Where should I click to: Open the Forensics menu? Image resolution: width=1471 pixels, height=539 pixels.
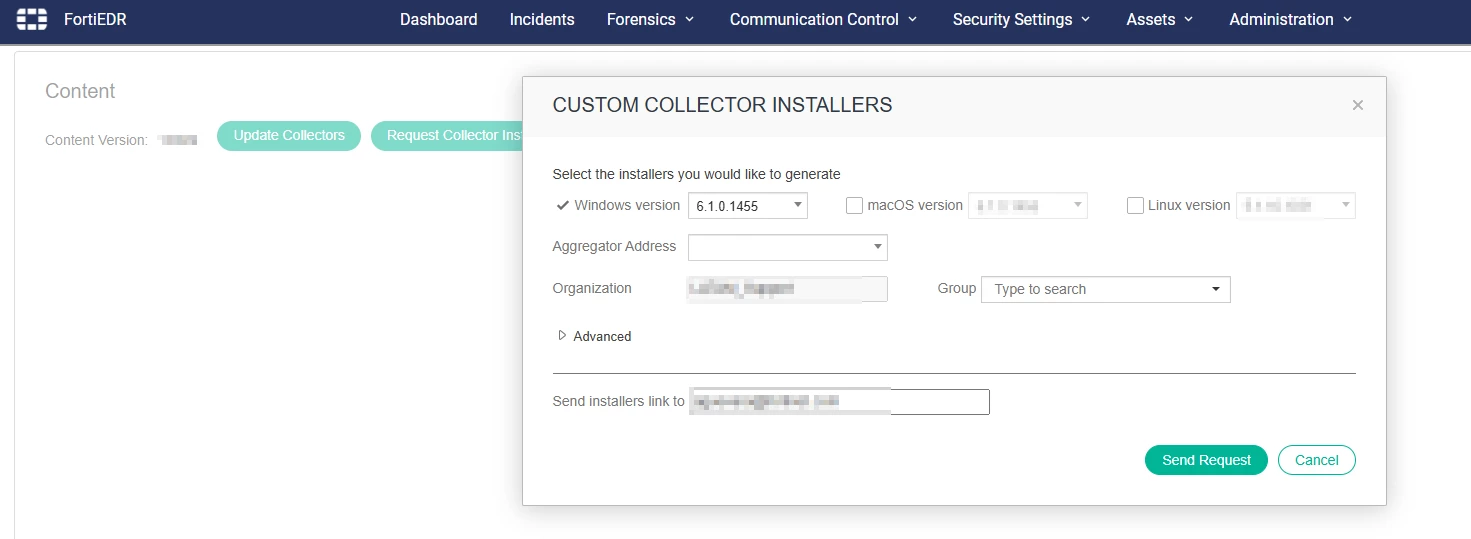click(x=650, y=19)
